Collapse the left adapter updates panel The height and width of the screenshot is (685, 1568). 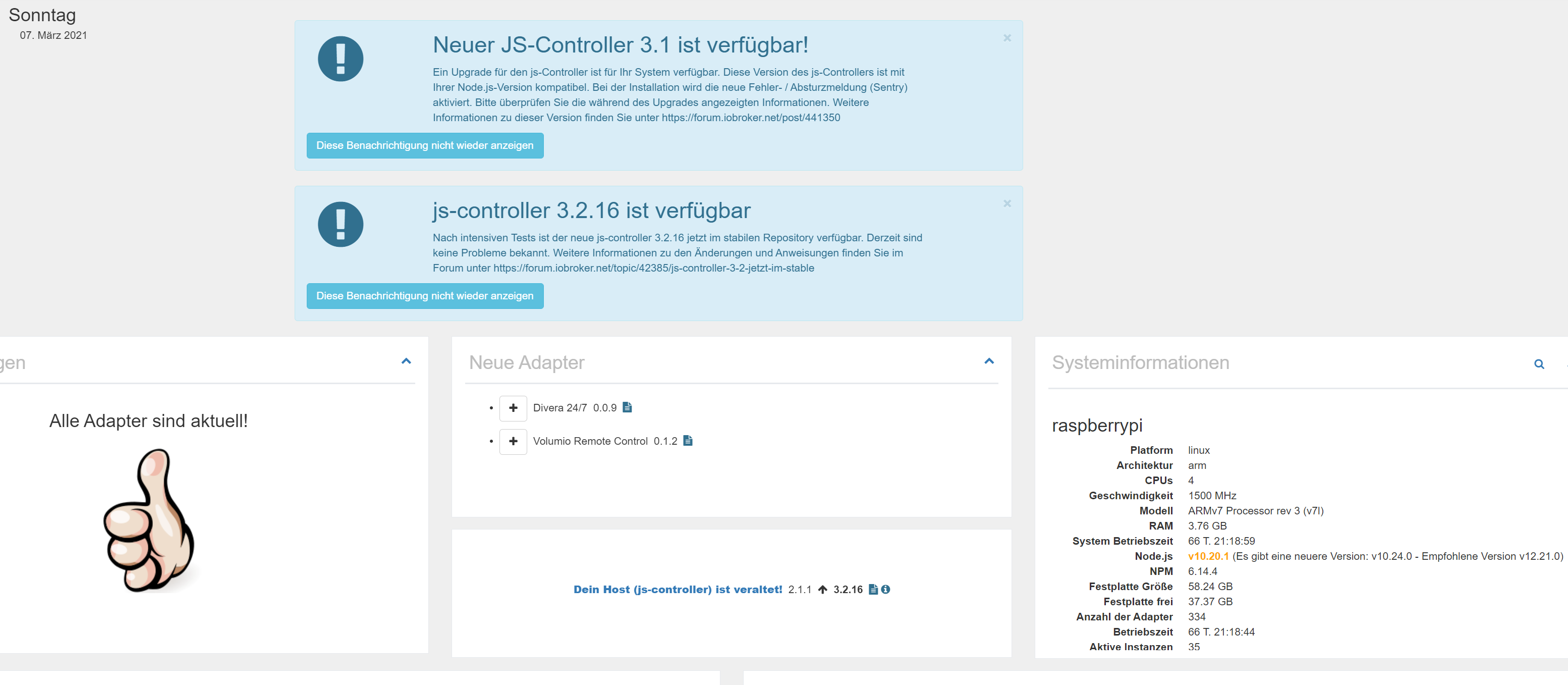(x=406, y=361)
